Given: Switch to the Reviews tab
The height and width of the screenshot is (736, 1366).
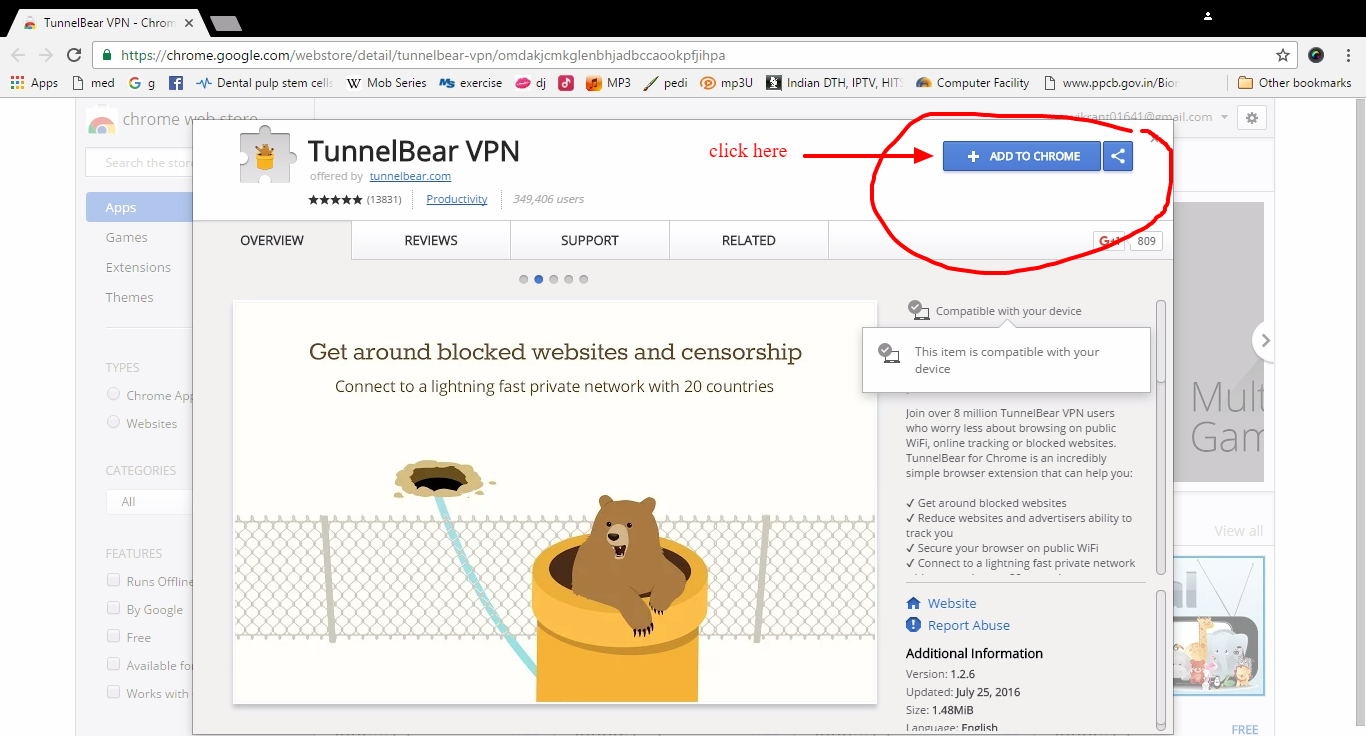Looking at the screenshot, I should point(431,241).
